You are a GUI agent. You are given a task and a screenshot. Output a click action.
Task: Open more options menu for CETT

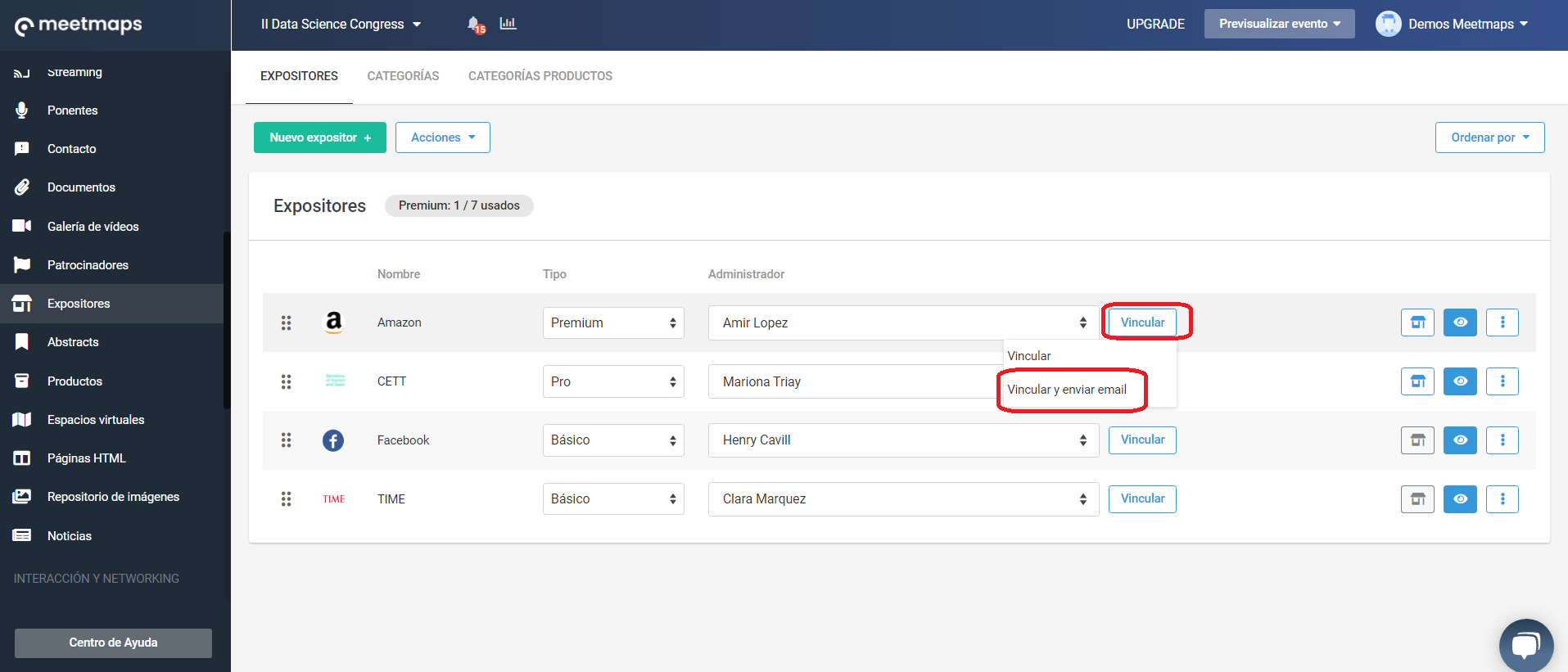[1502, 381]
